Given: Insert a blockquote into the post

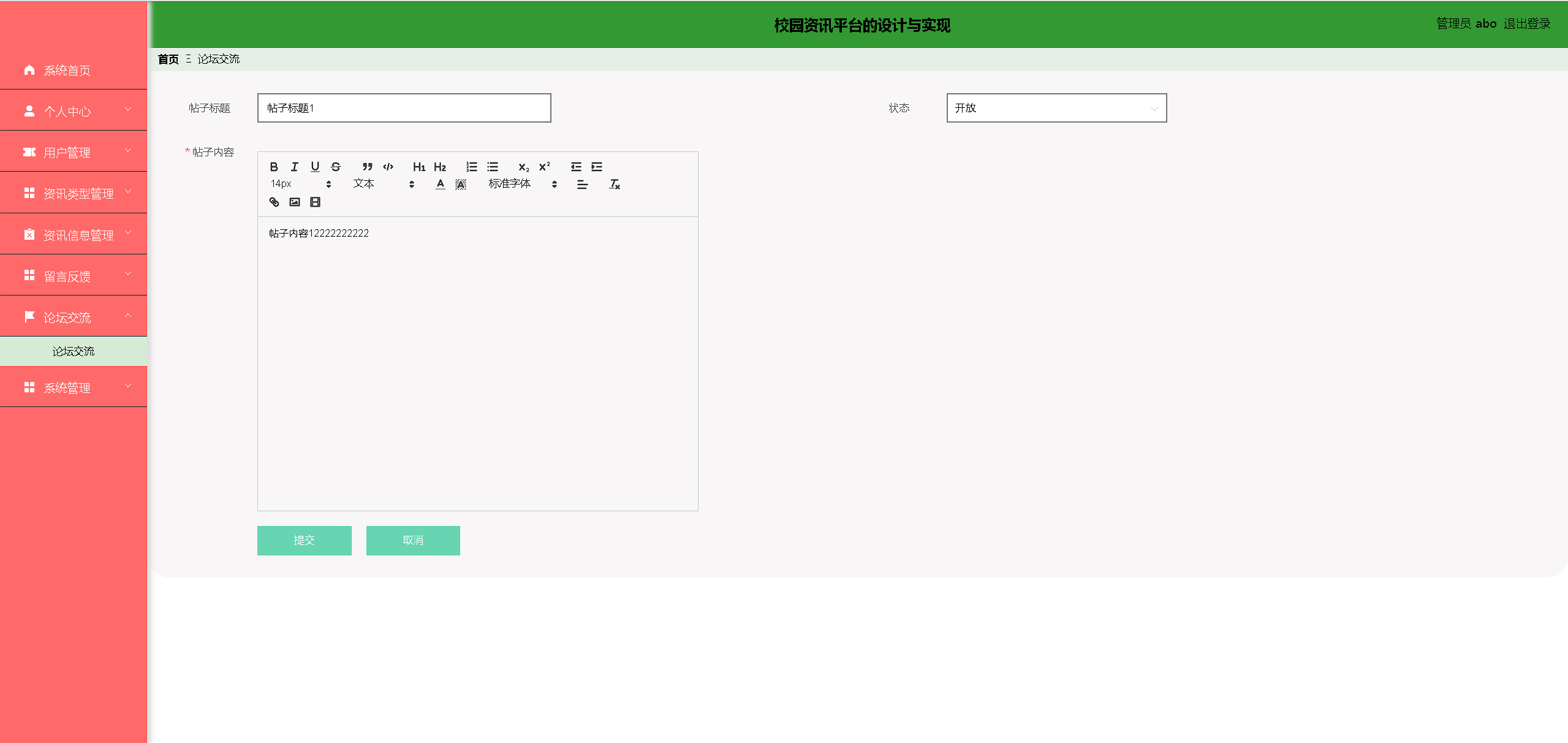Looking at the screenshot, I should coord(366,166).
